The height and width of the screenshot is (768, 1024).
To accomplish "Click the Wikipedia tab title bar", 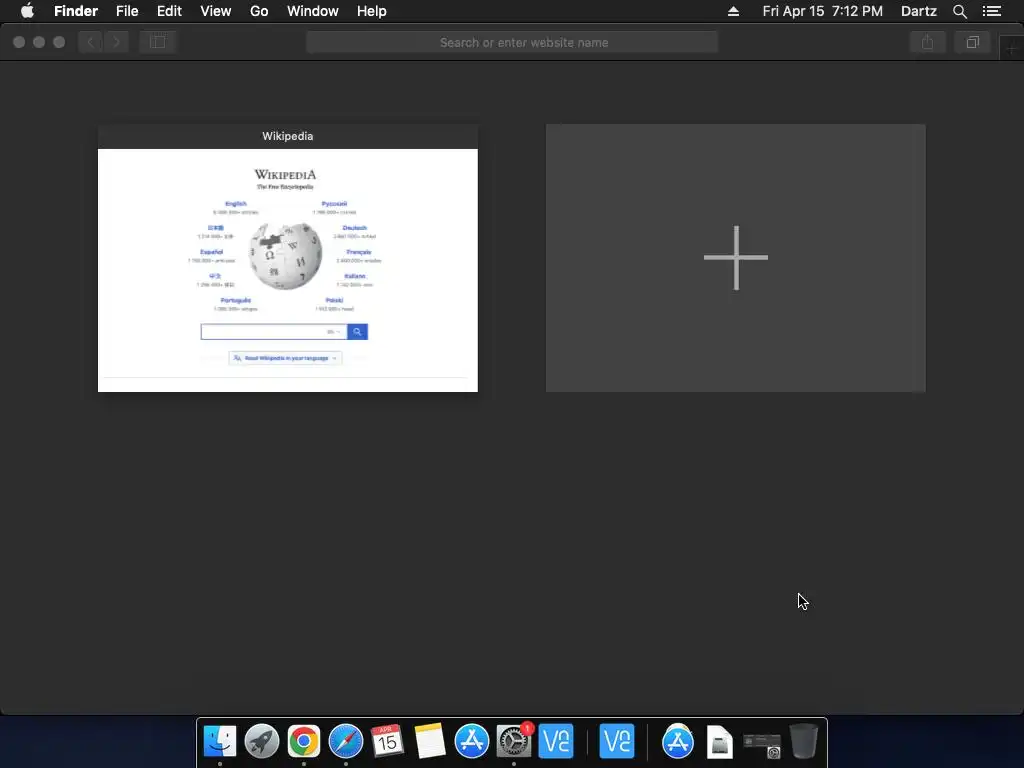I will (288, 136).
